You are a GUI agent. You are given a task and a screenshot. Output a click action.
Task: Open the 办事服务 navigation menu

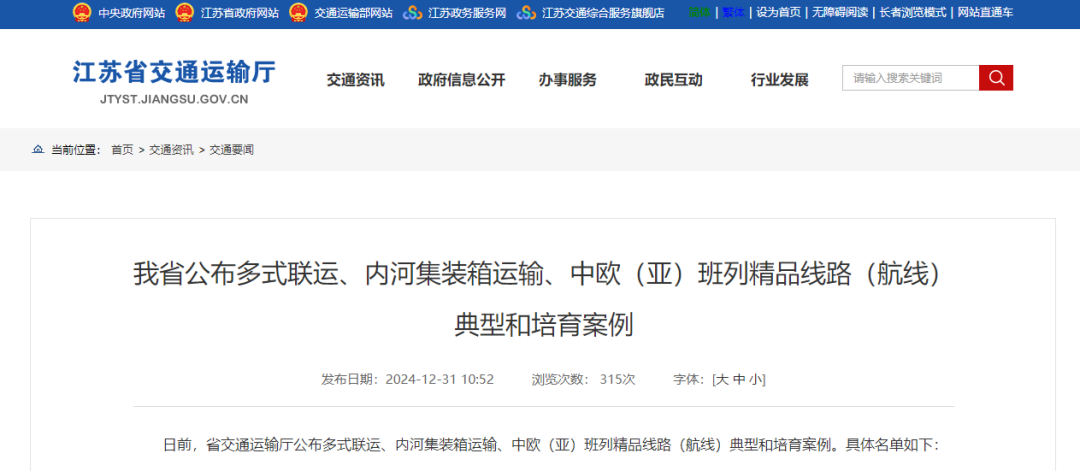coord(567,80)
